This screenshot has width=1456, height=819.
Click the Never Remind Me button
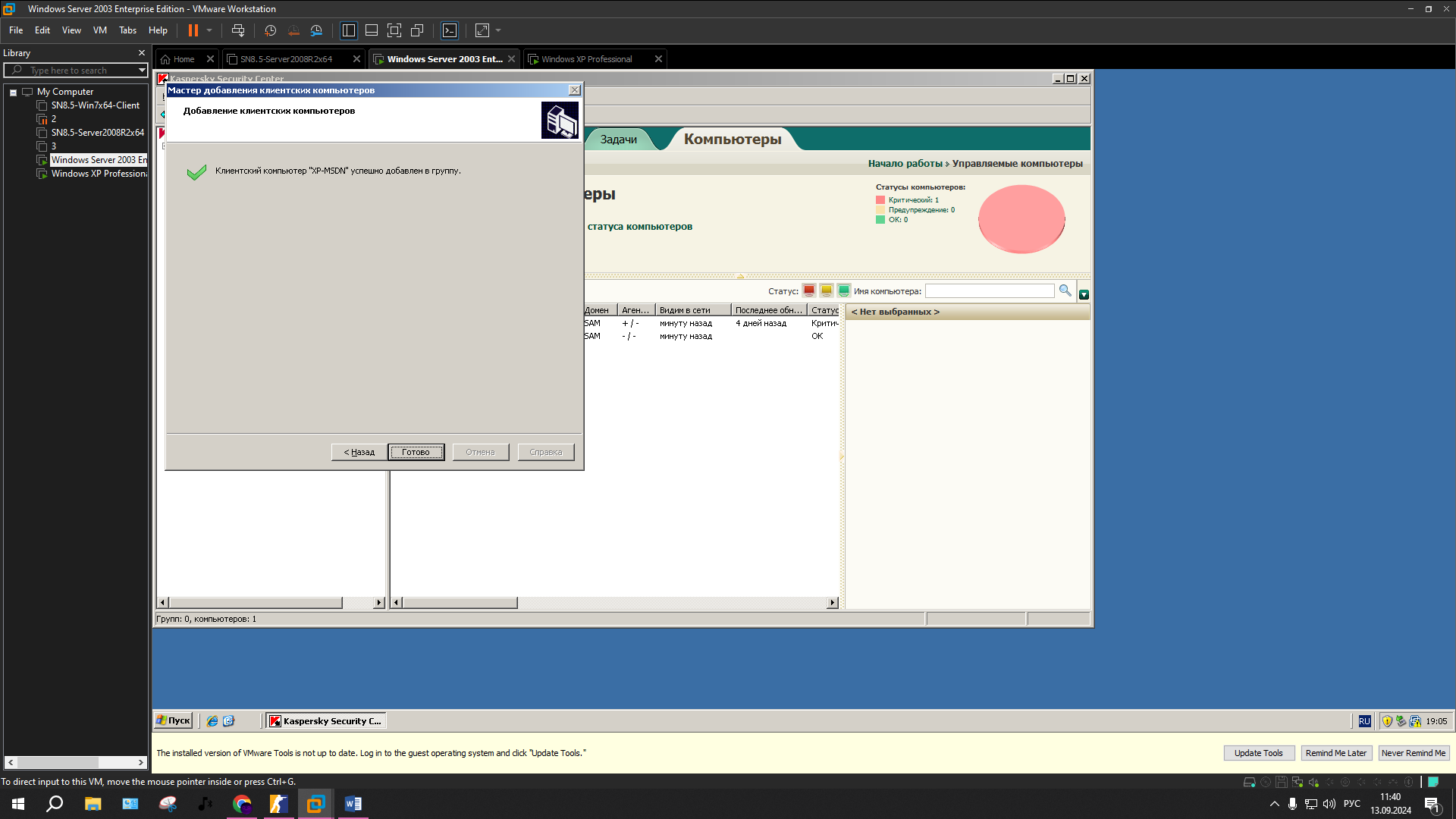click(1414, 753)
